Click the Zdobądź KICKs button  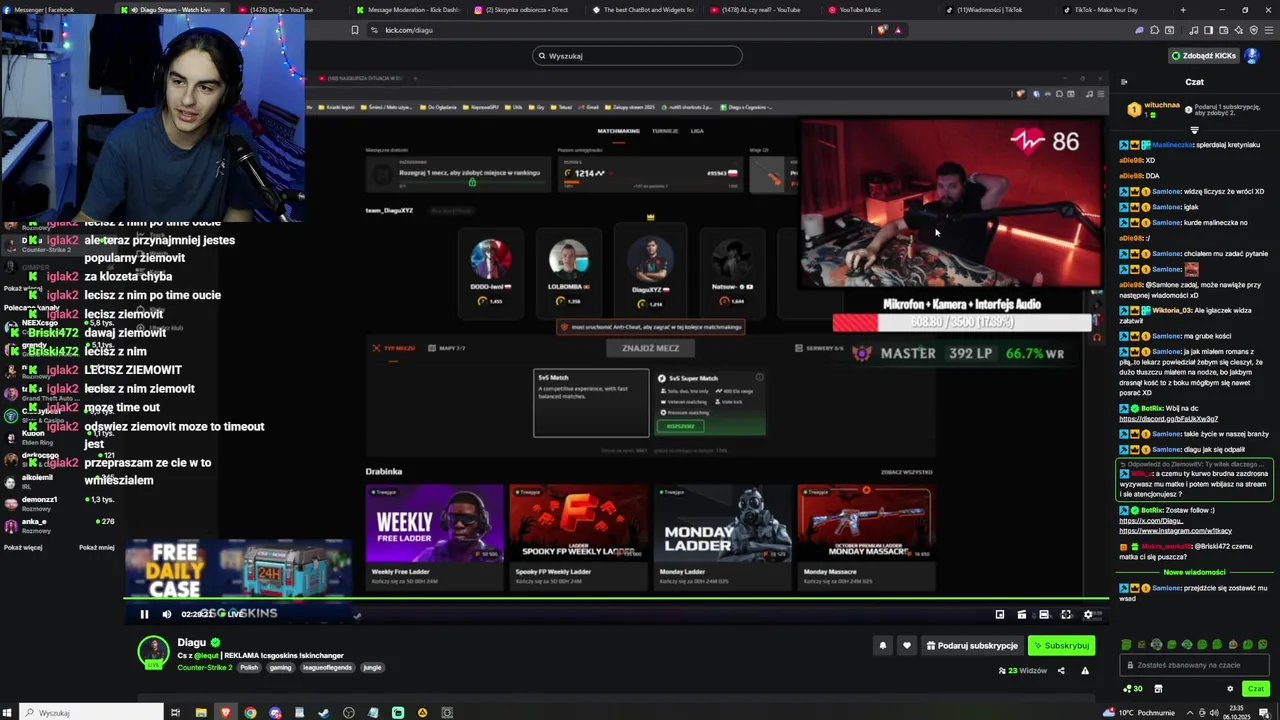1204,56
